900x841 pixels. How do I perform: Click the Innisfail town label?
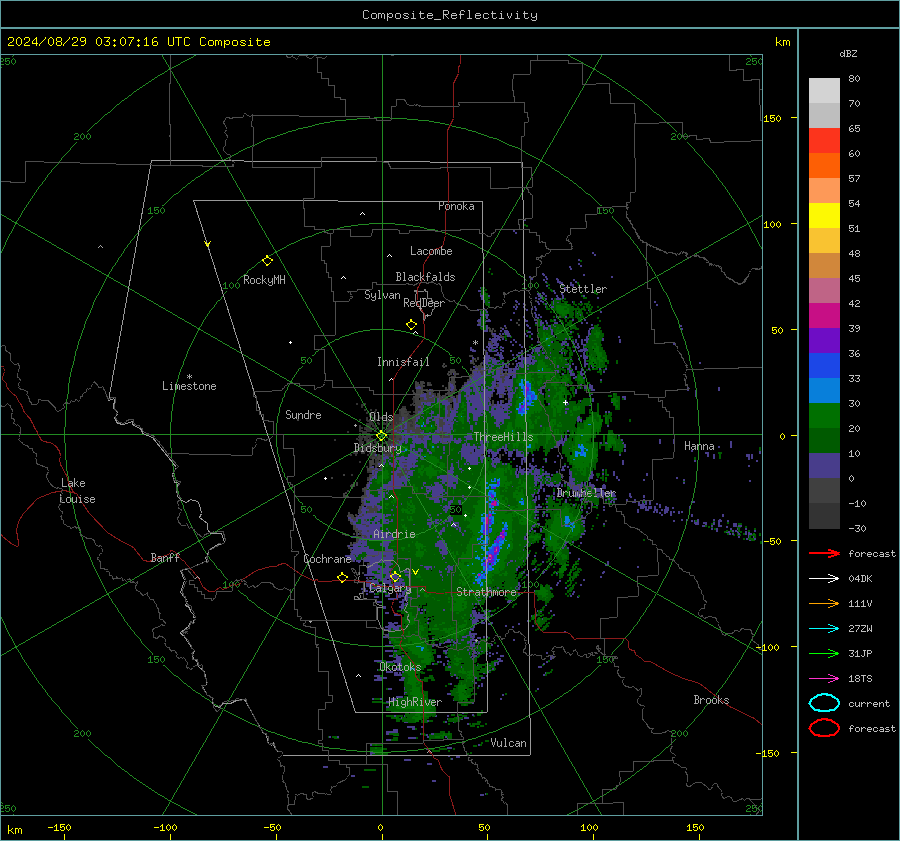(x=403, y=362)
